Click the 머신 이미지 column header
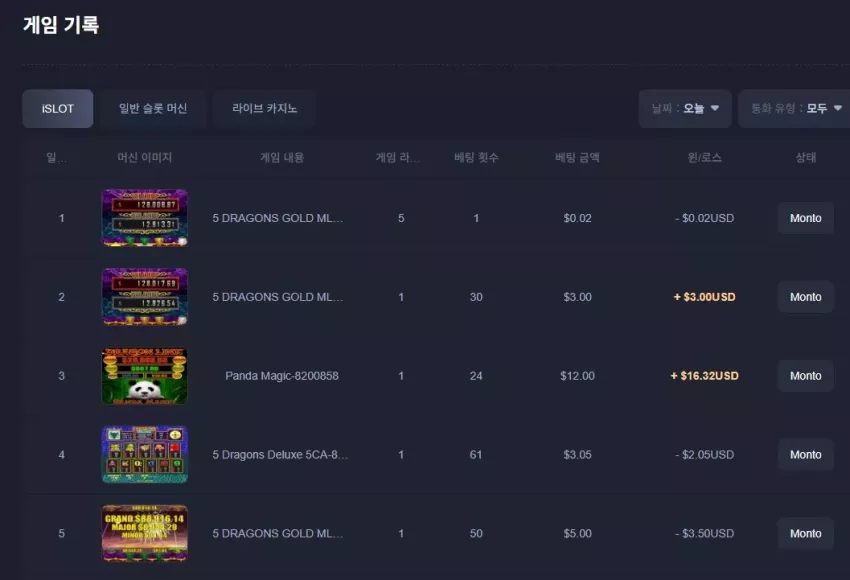The width and height of the screenshot is (850, 580). tap(145, 157)
